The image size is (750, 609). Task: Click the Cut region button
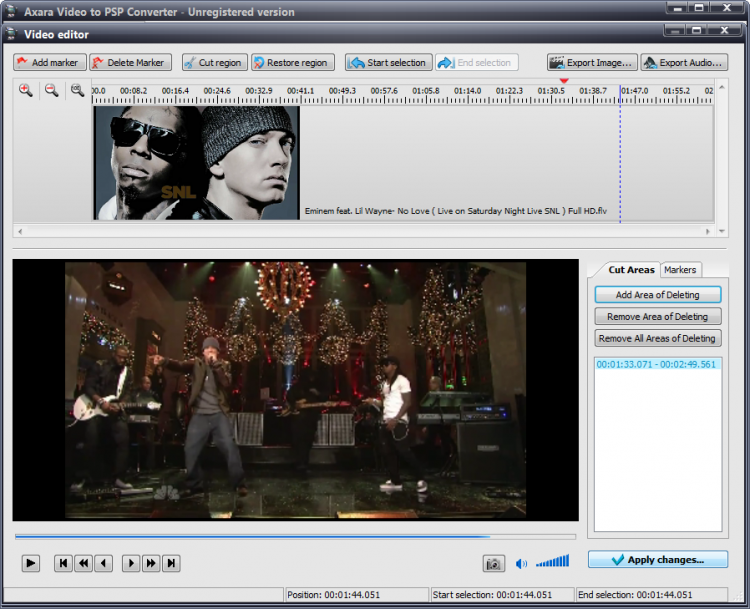click(214, 62)
